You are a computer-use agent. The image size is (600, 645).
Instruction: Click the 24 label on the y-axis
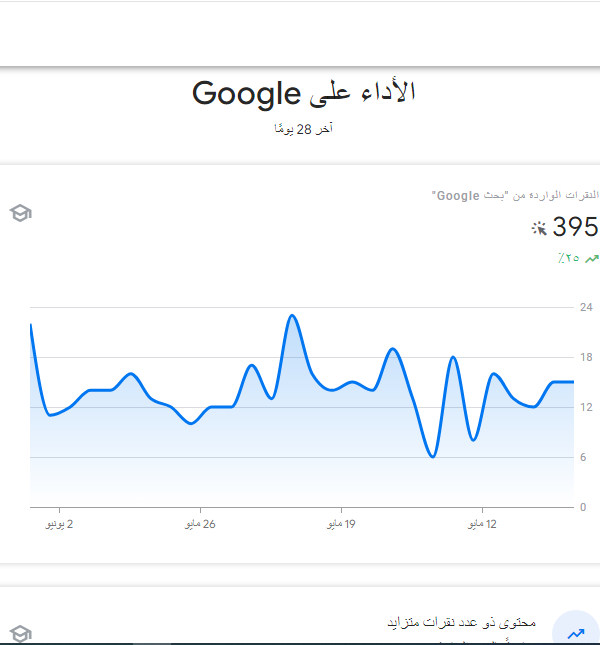tap(586, 307)
